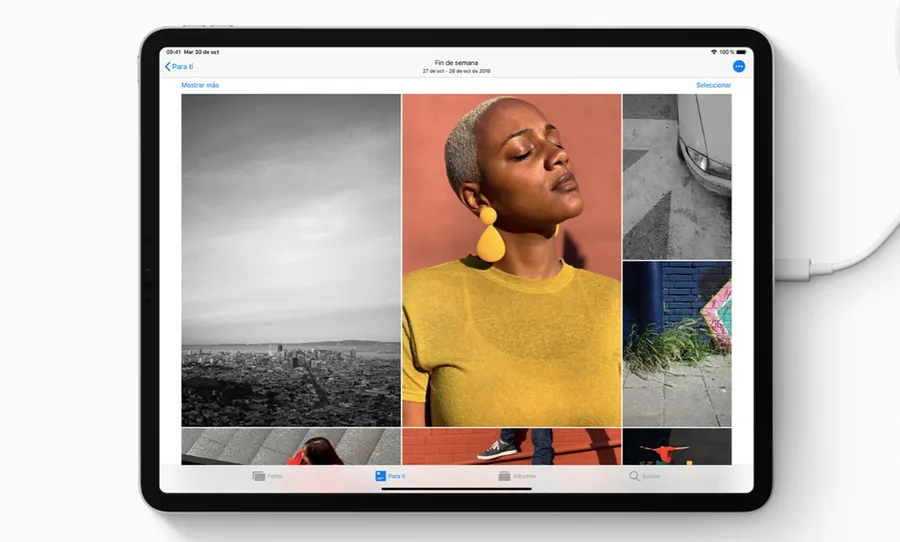Switch to Para ti tab

point(390,476)
